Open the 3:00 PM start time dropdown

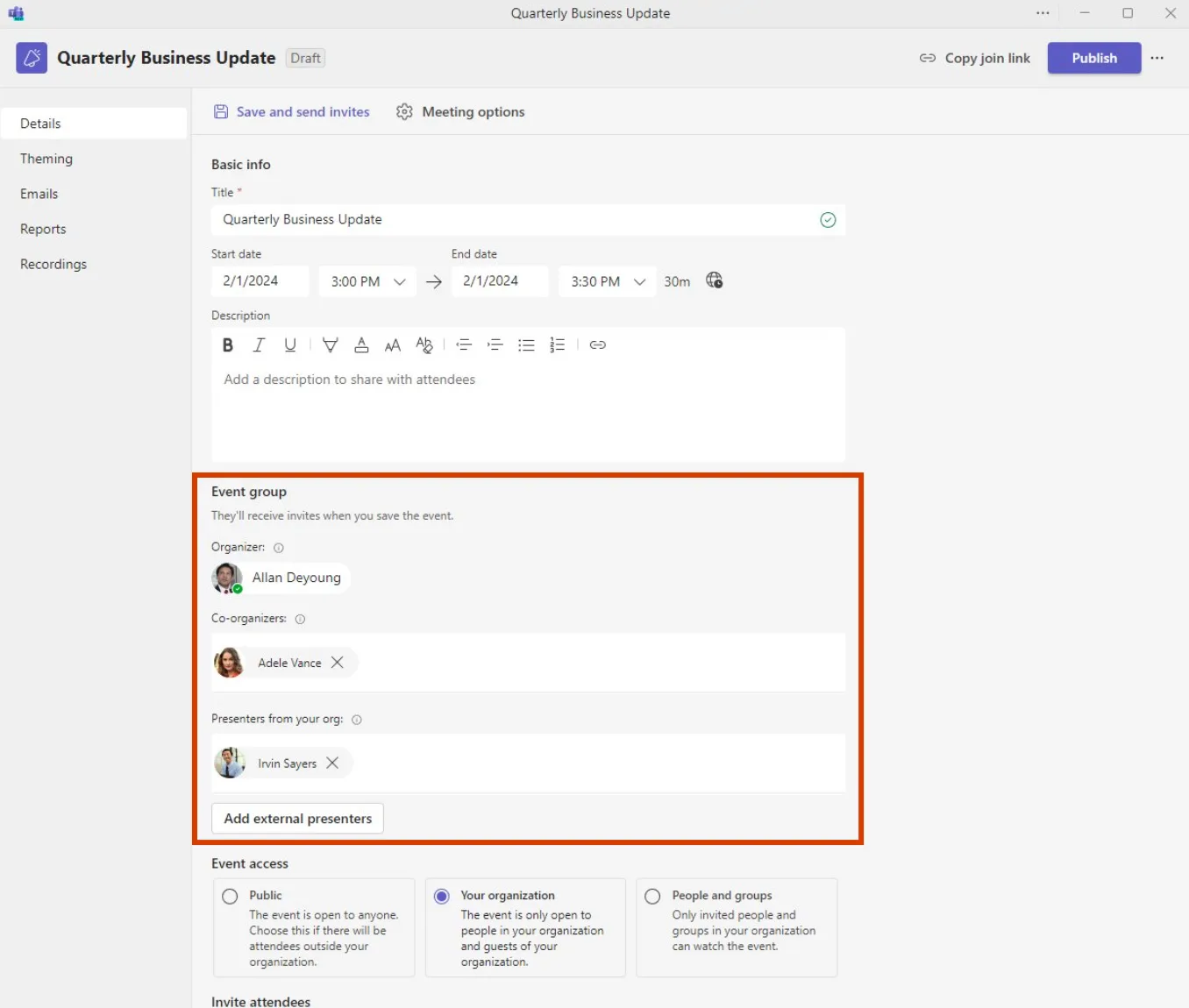coord(367,281)
